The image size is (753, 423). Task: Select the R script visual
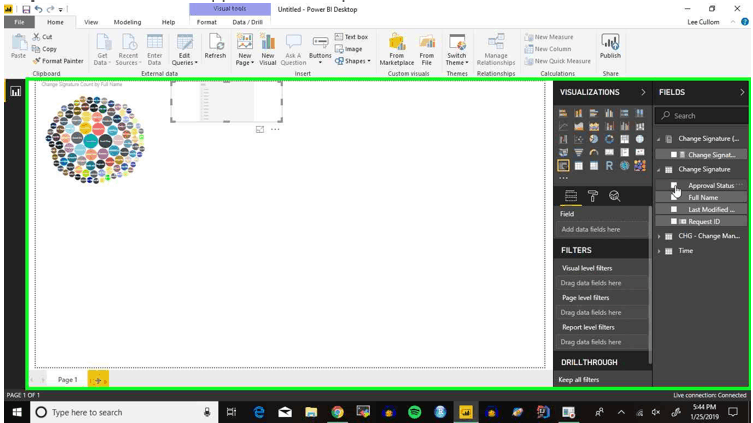[x=609, y=166]
